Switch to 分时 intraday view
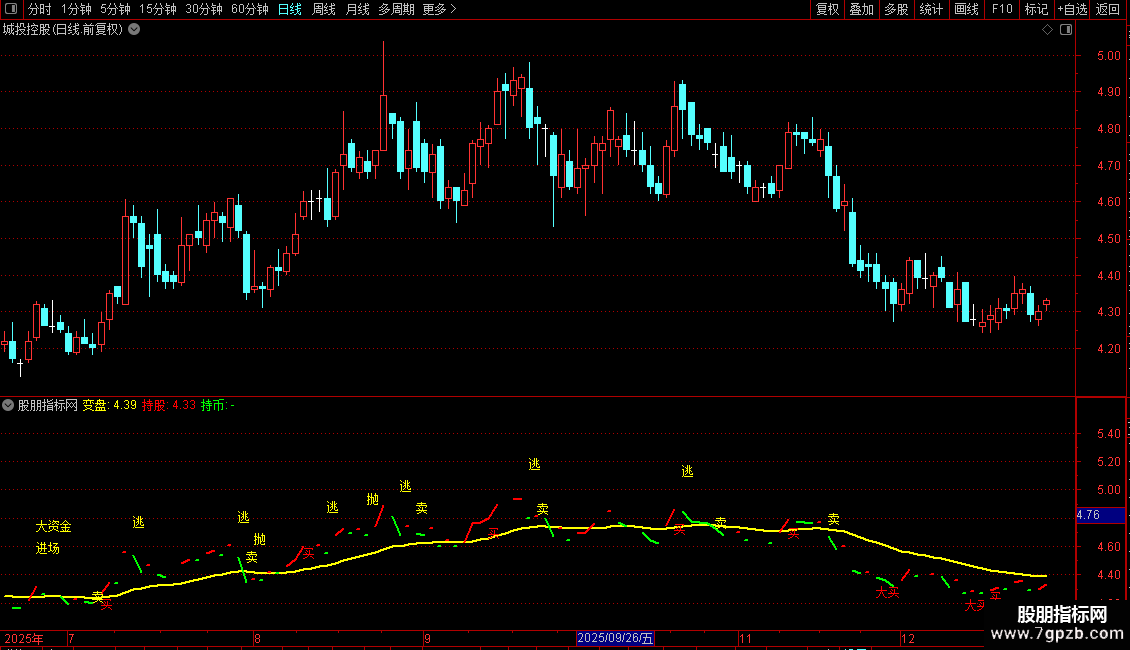The height and width of the screenshot is (650, 1130). [40, 9]
